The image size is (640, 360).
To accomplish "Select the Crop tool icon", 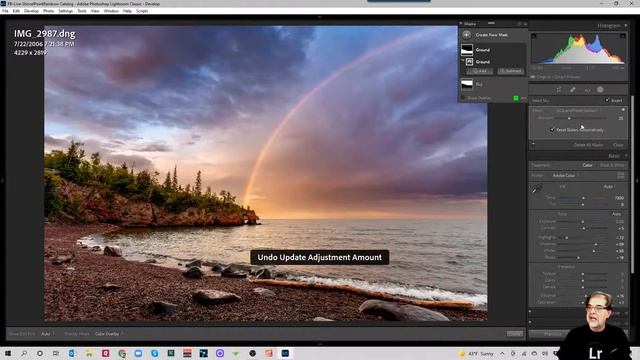I will pyautogui.click(x=559, y=90).
